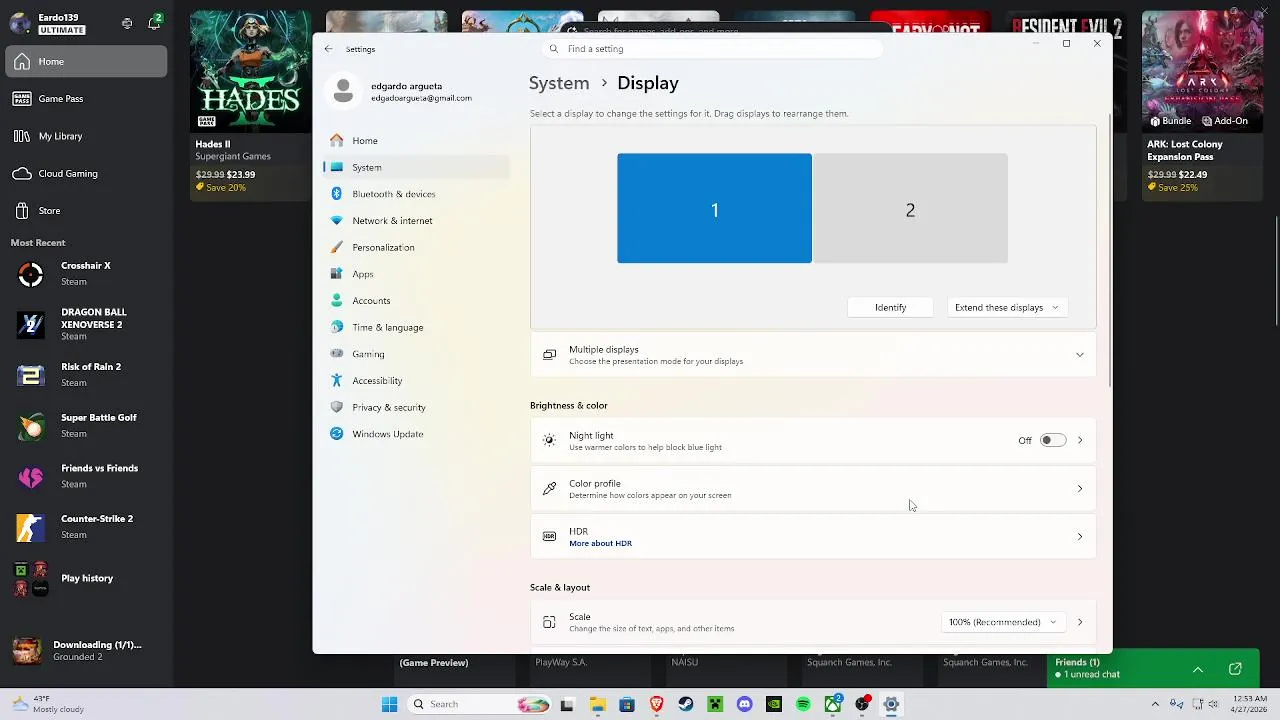
Task: Open NVIDIA app from taskbar
Action: (x=774, y=704)
